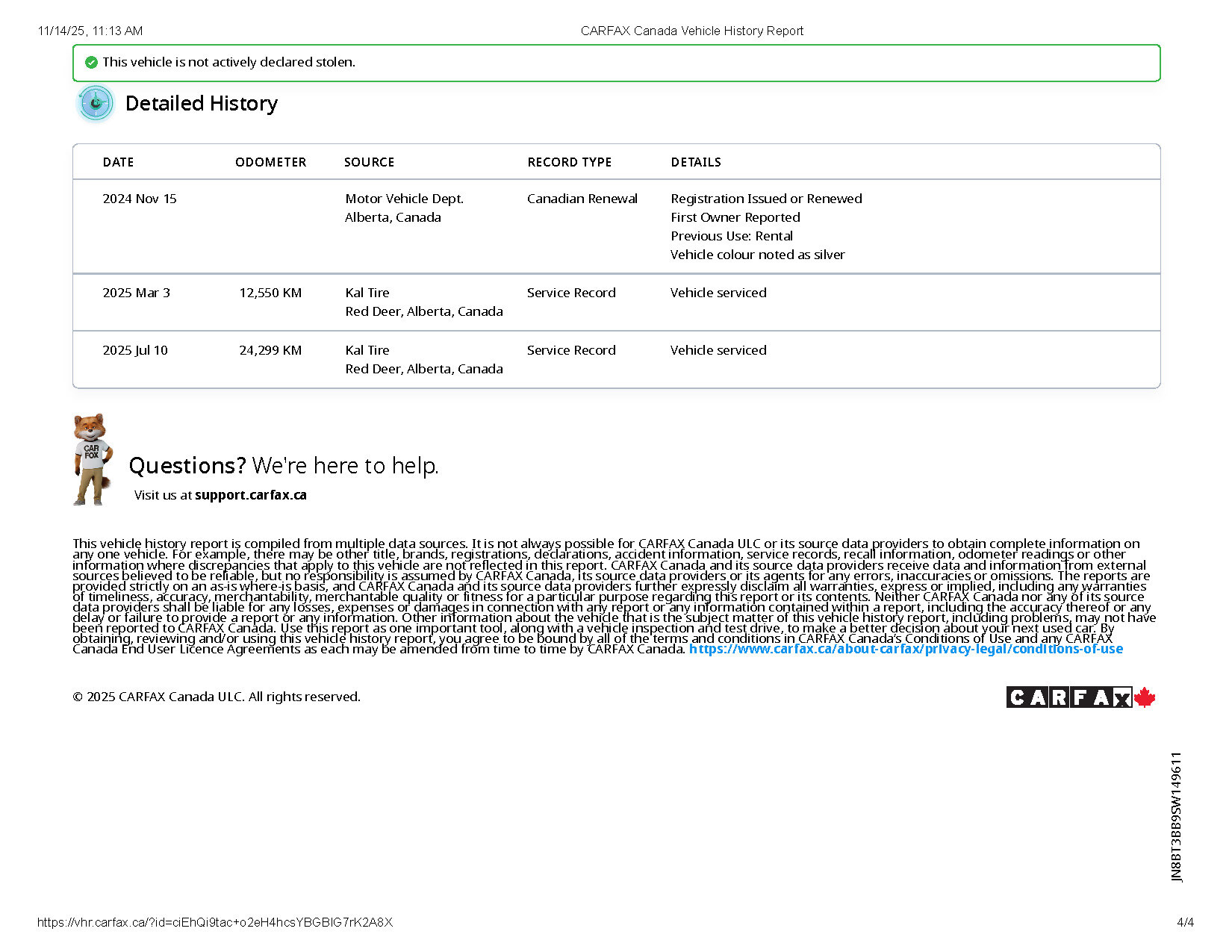Click the SOURCE column header
Viewport: 1232px width, 952px height.
369,162
